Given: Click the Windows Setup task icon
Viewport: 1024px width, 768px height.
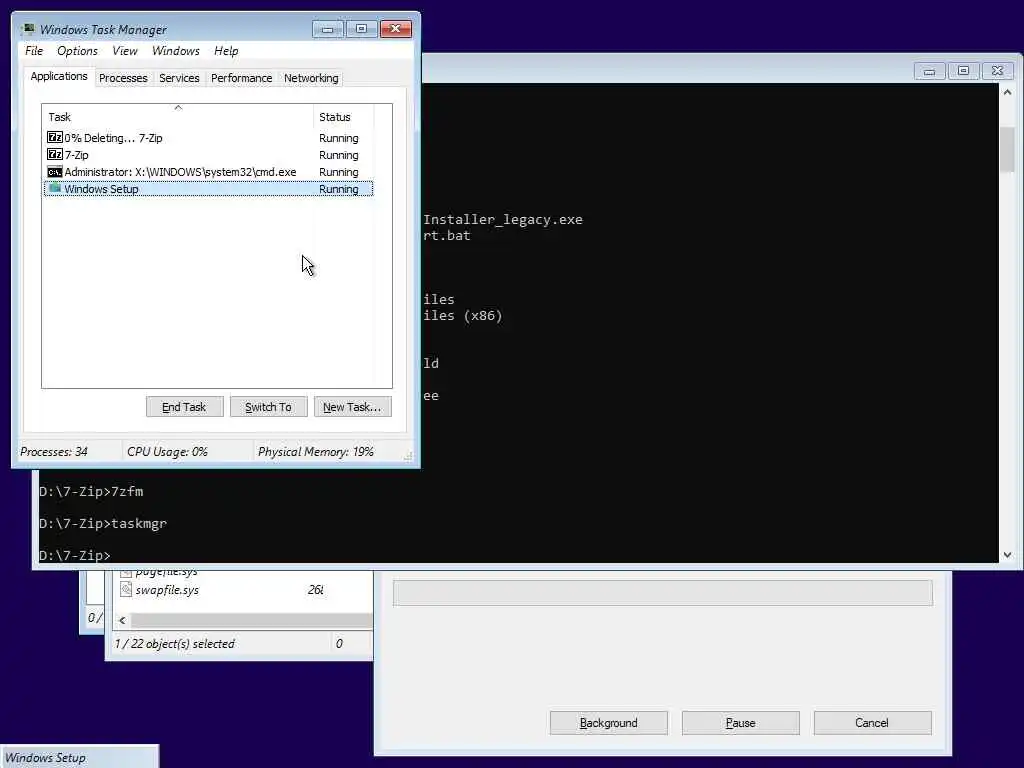Looking at the screenshot, I should 55,188.
